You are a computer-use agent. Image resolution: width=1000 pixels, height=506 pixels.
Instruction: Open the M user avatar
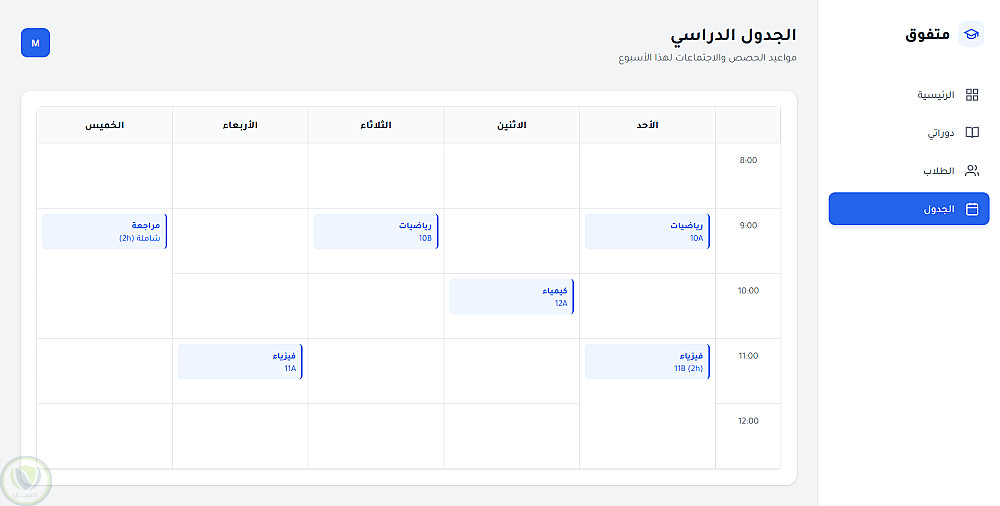tap(35, 43)
